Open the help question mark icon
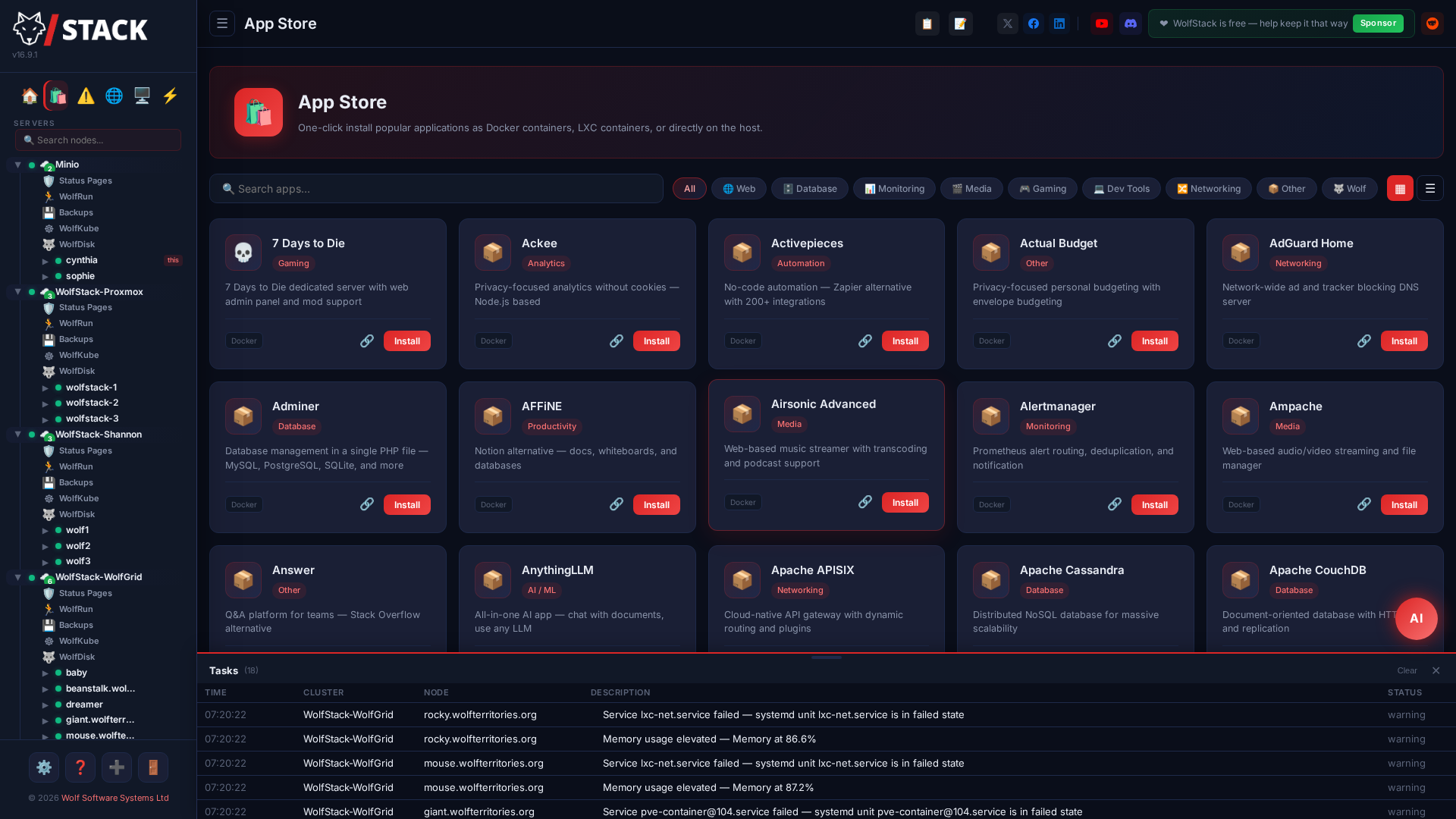Image resolution: width=1456 pixels, height=819 pixels. pyautogui.click(x=80, y=767)
